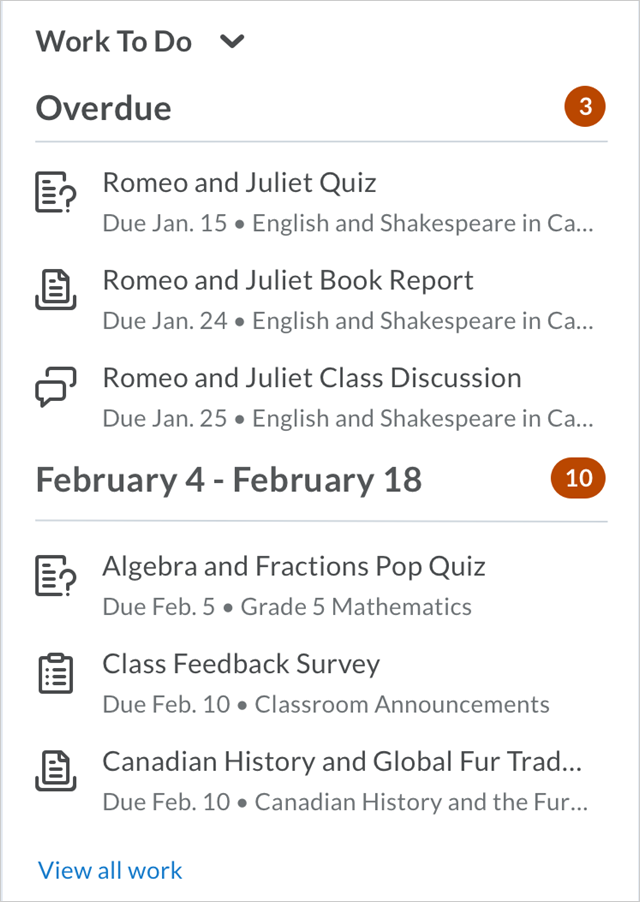This screenshot has width=640, height=902.
Task: Click the Class Feedback Survey clipboard icon
Action: coord(56,673)
